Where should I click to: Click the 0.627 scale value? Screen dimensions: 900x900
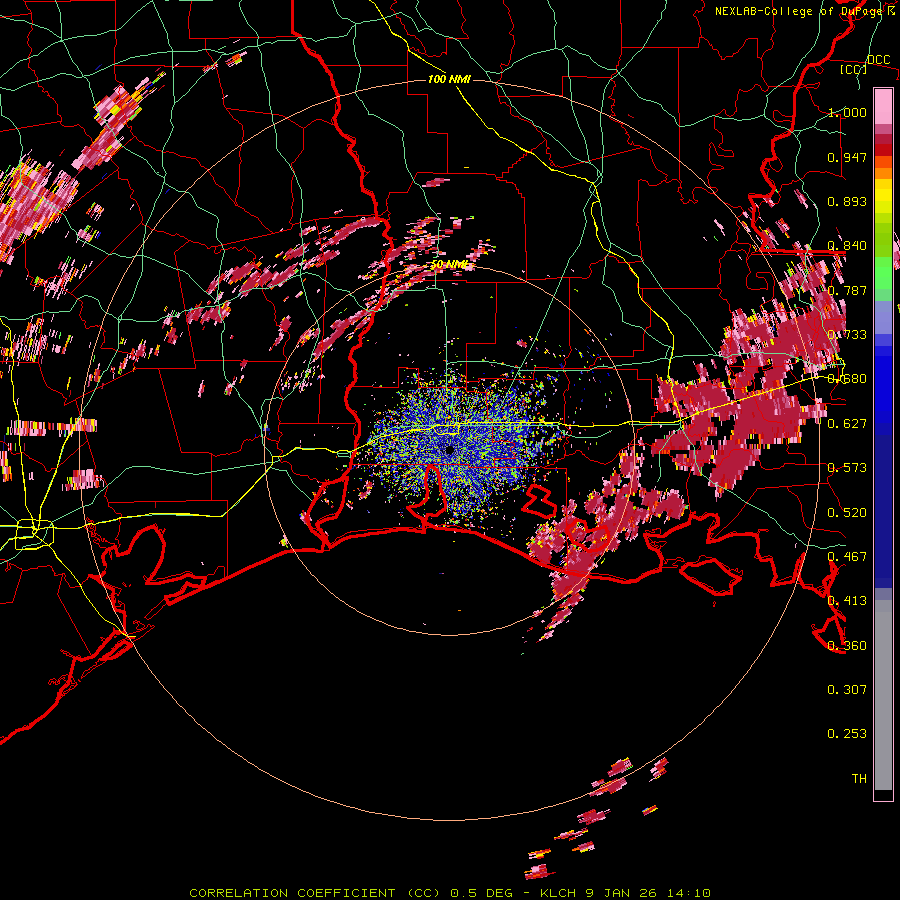tap(847, 424)
